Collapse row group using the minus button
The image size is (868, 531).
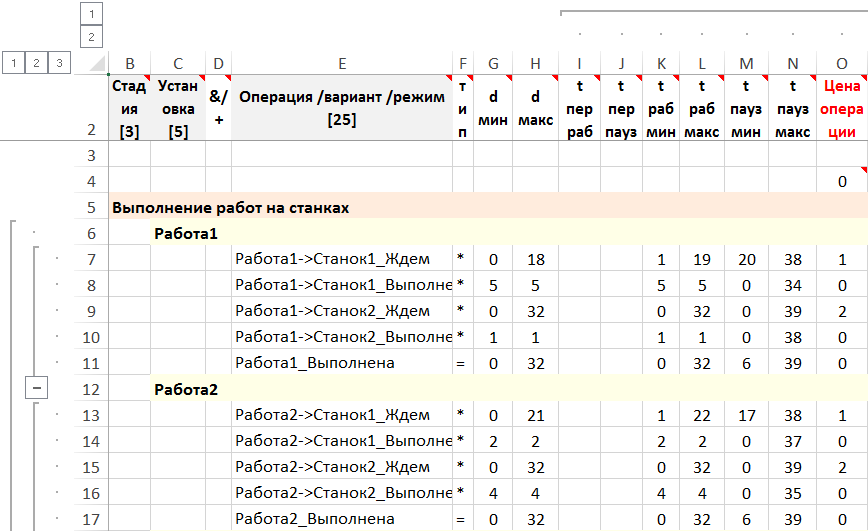(x=34, y=389)
